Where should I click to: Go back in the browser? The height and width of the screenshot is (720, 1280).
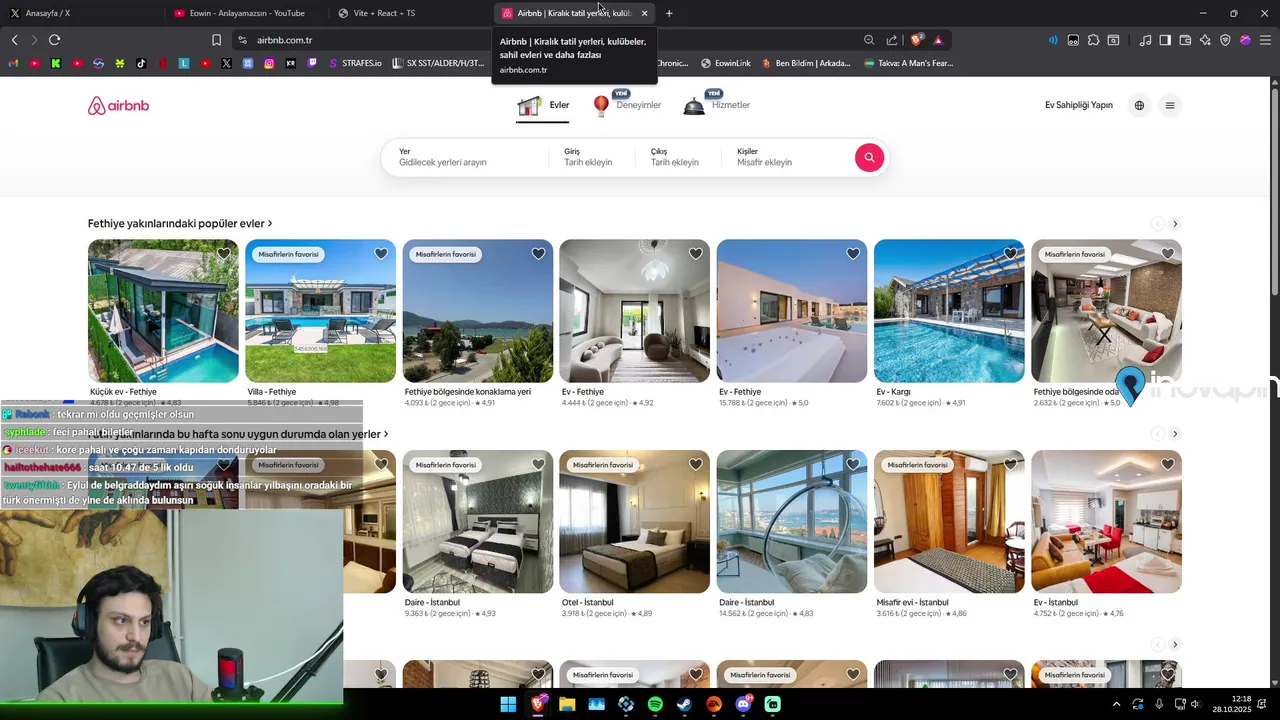coord(14,40)
